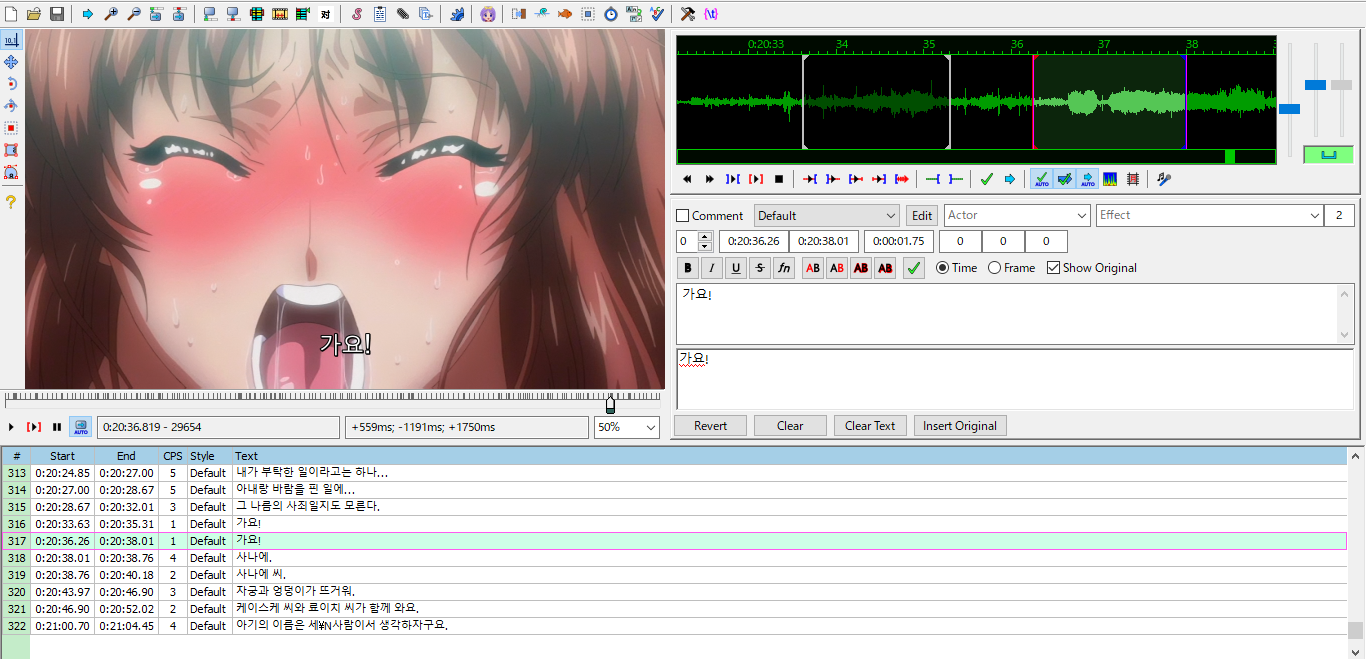Select the Frame radio button
This screenshot has width=1366, height=659.
click(994, 268)
